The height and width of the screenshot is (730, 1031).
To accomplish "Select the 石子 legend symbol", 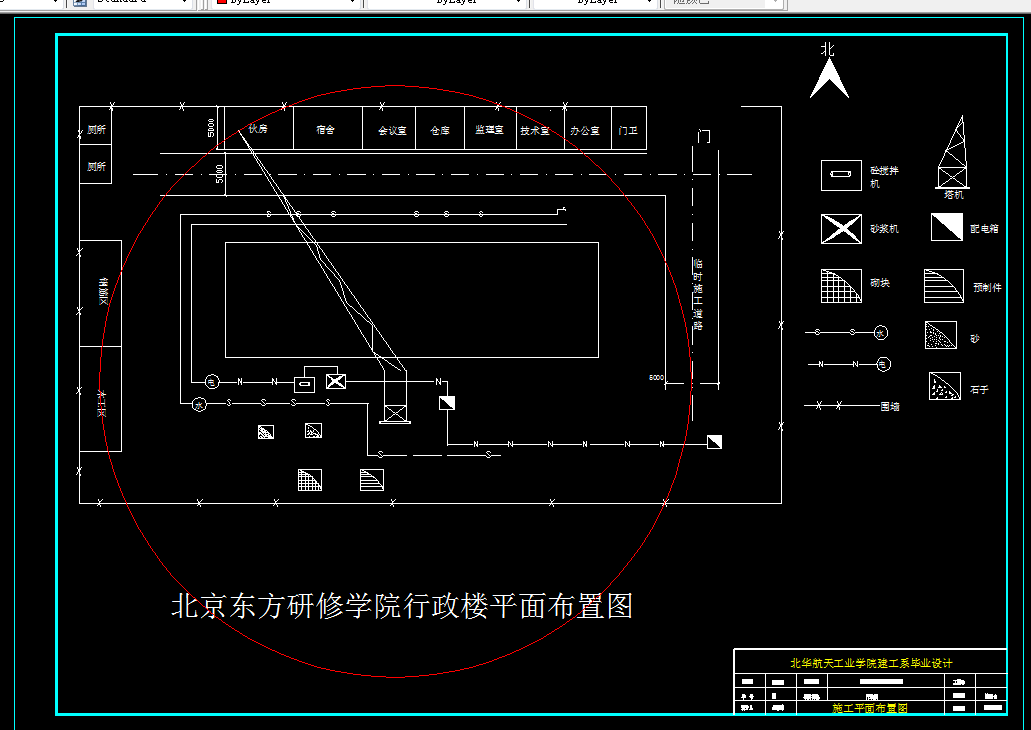I will 945,386.
